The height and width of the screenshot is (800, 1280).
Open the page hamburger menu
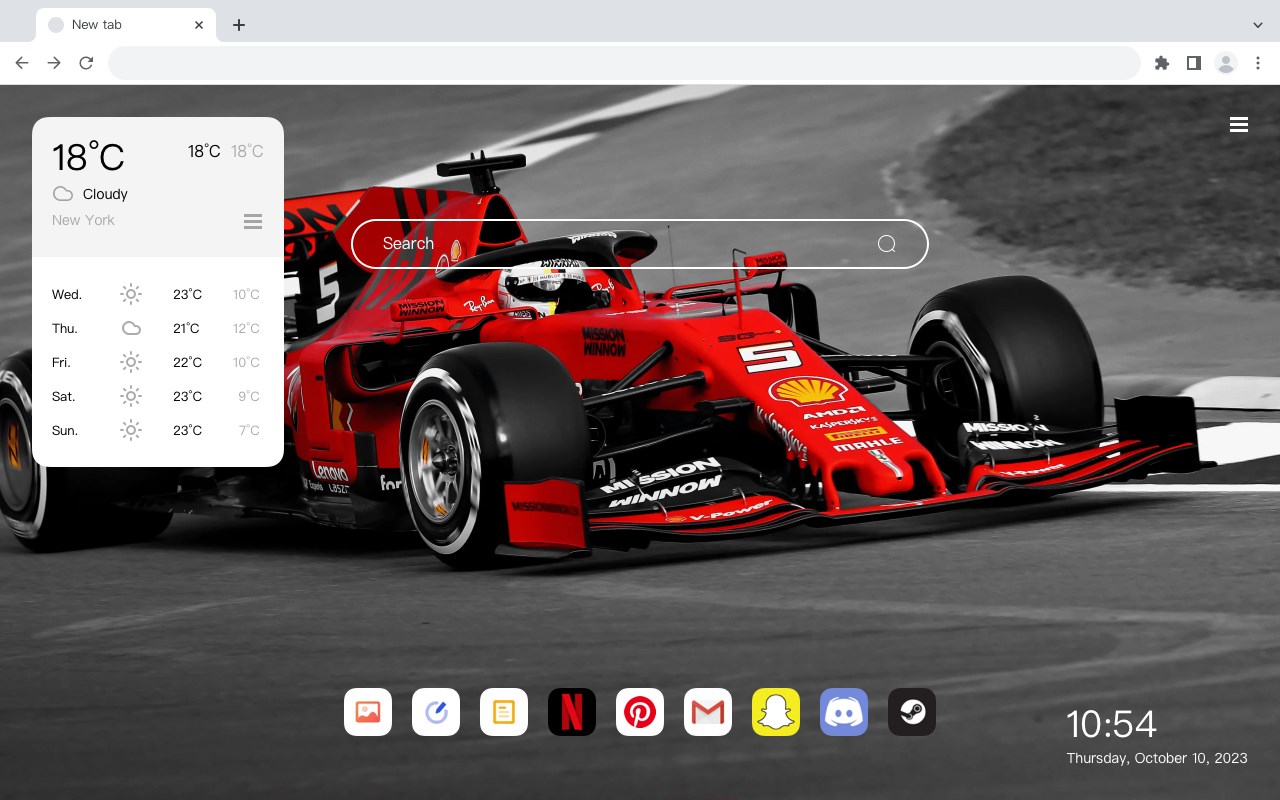pyautogui.click(x=1239, y=125)
